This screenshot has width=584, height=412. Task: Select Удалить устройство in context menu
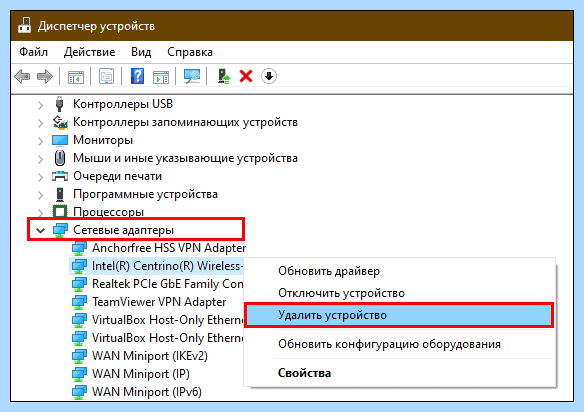[x=399, y=315]
